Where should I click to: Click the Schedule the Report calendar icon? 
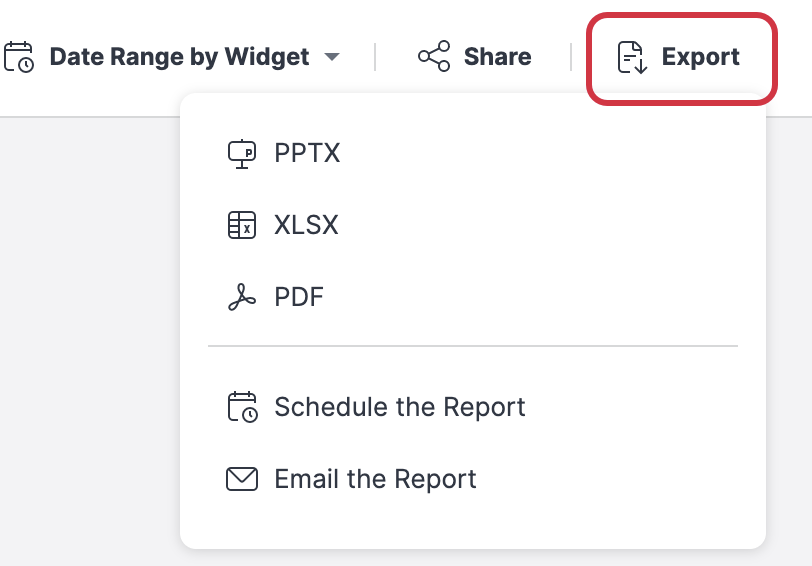[242, 407]
